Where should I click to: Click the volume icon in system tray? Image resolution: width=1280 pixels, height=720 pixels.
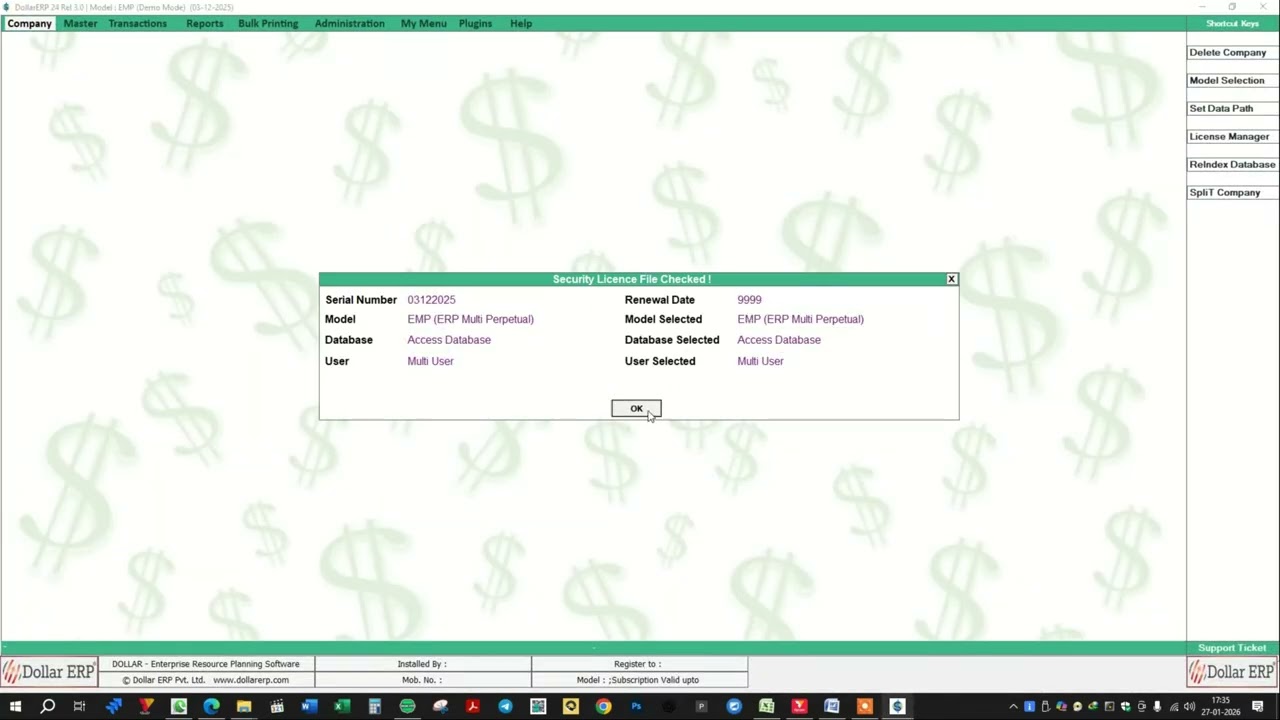click(1189, 707)
